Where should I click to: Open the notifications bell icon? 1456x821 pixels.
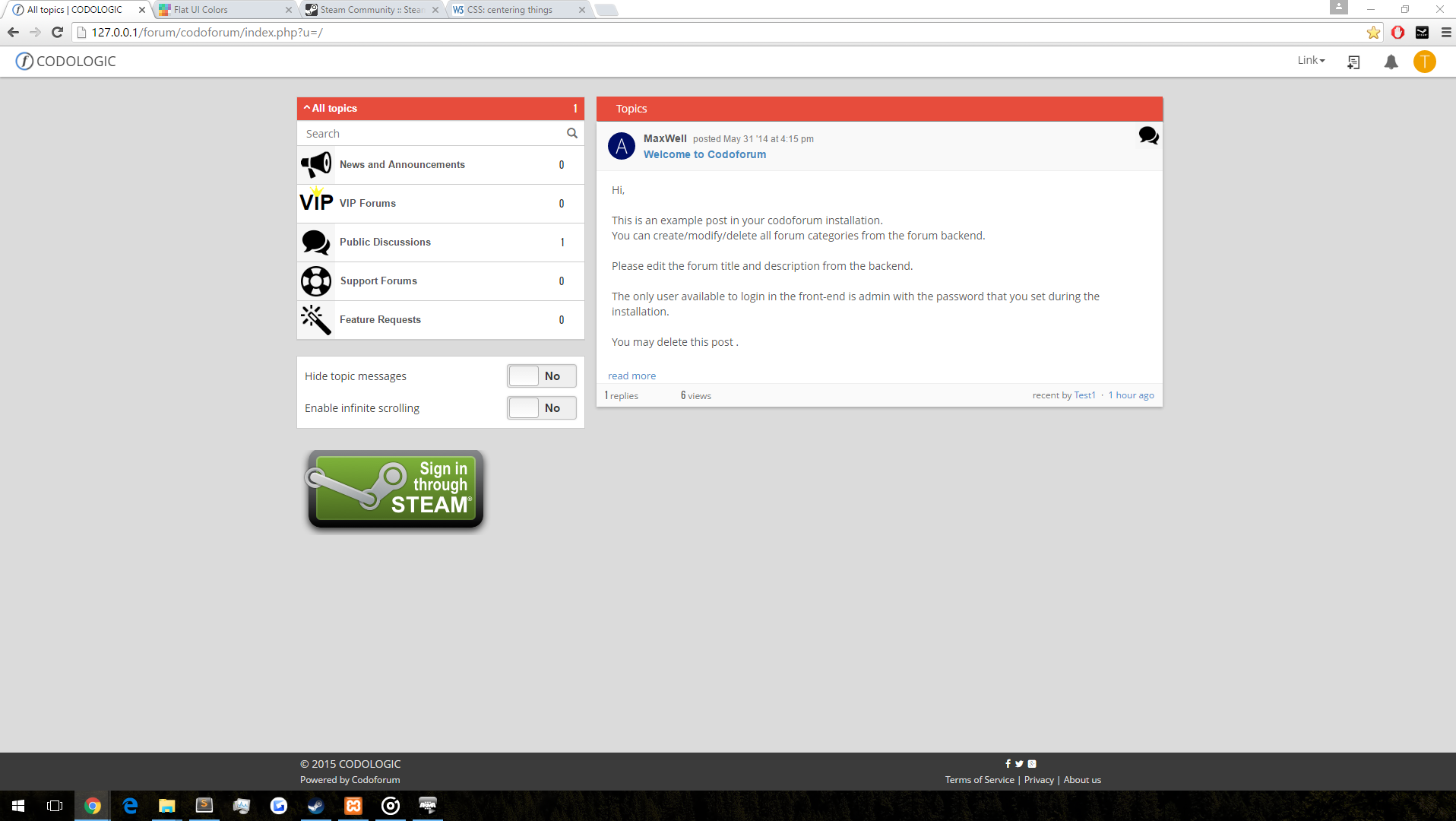pyautogui.click(x=1391, y=62)
